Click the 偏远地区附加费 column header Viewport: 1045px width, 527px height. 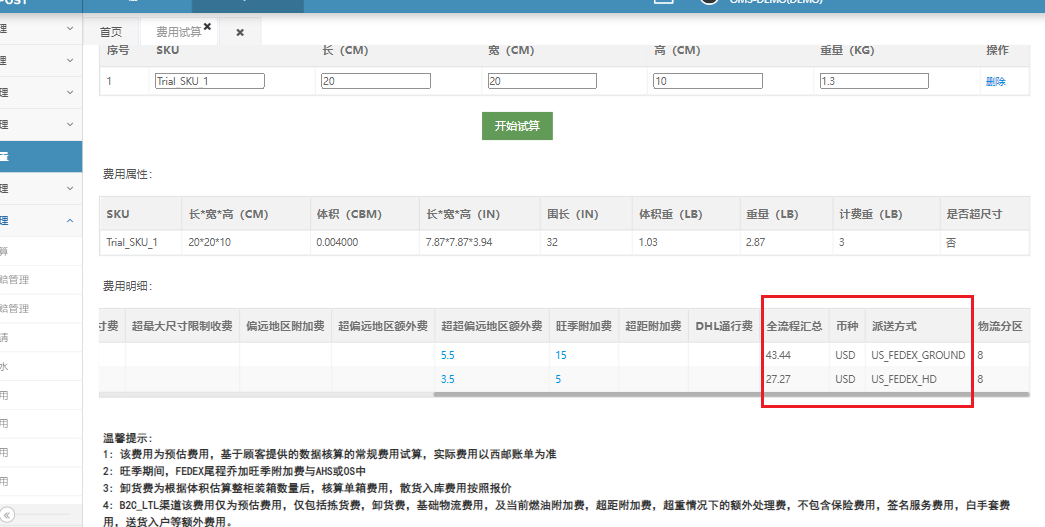(x=285, y=326)
